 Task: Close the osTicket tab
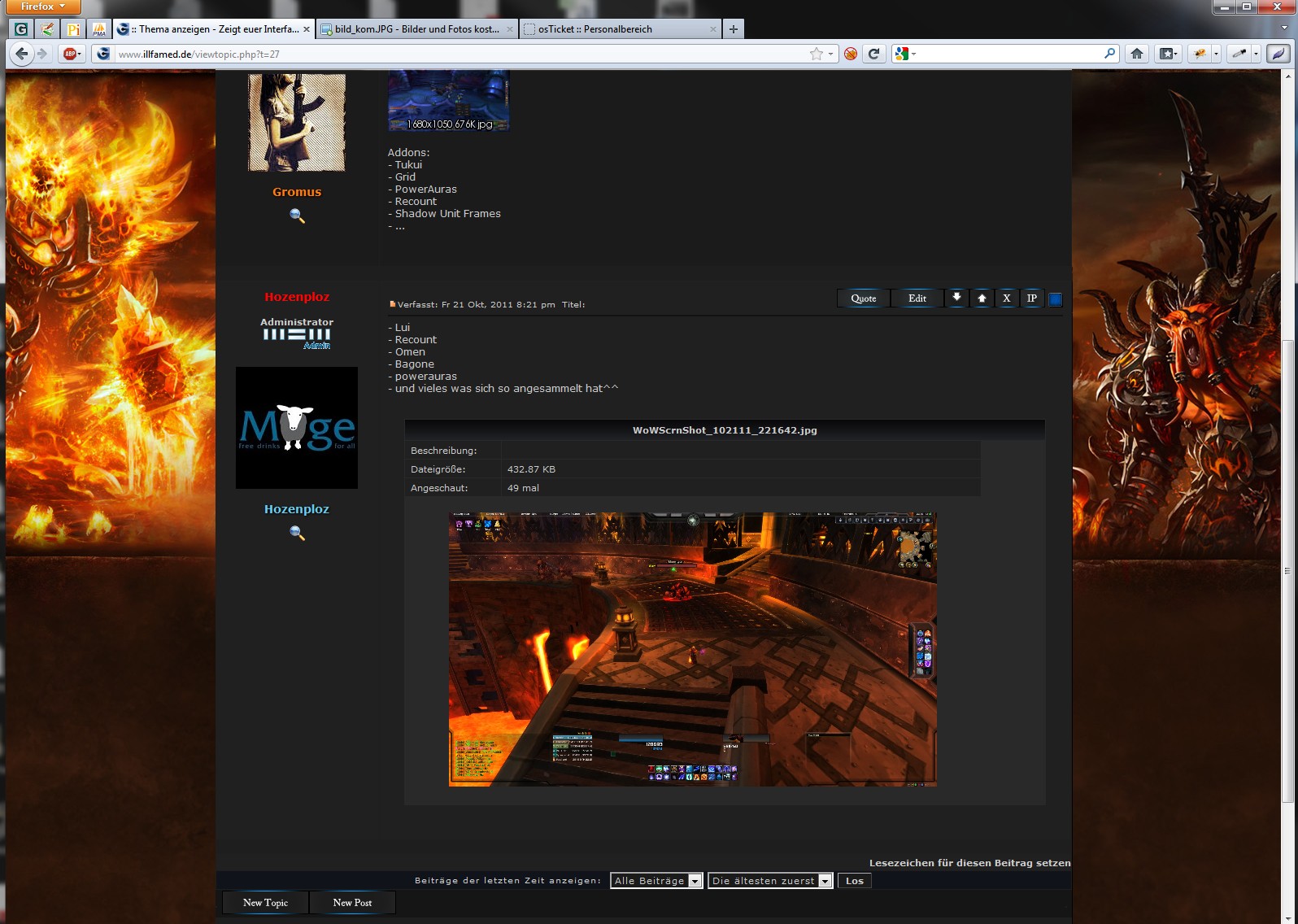tap(713, 29)
